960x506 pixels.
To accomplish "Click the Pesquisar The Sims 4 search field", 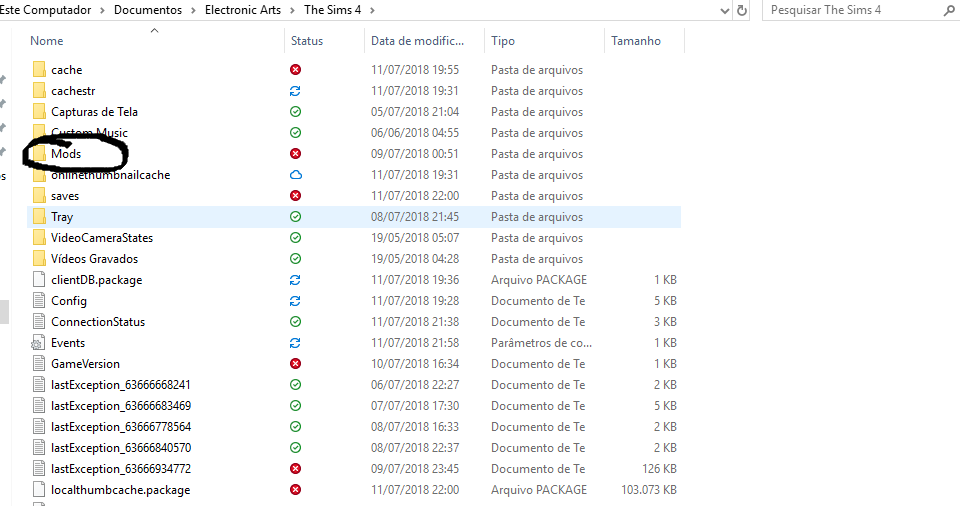I will (x=856, y=10).
